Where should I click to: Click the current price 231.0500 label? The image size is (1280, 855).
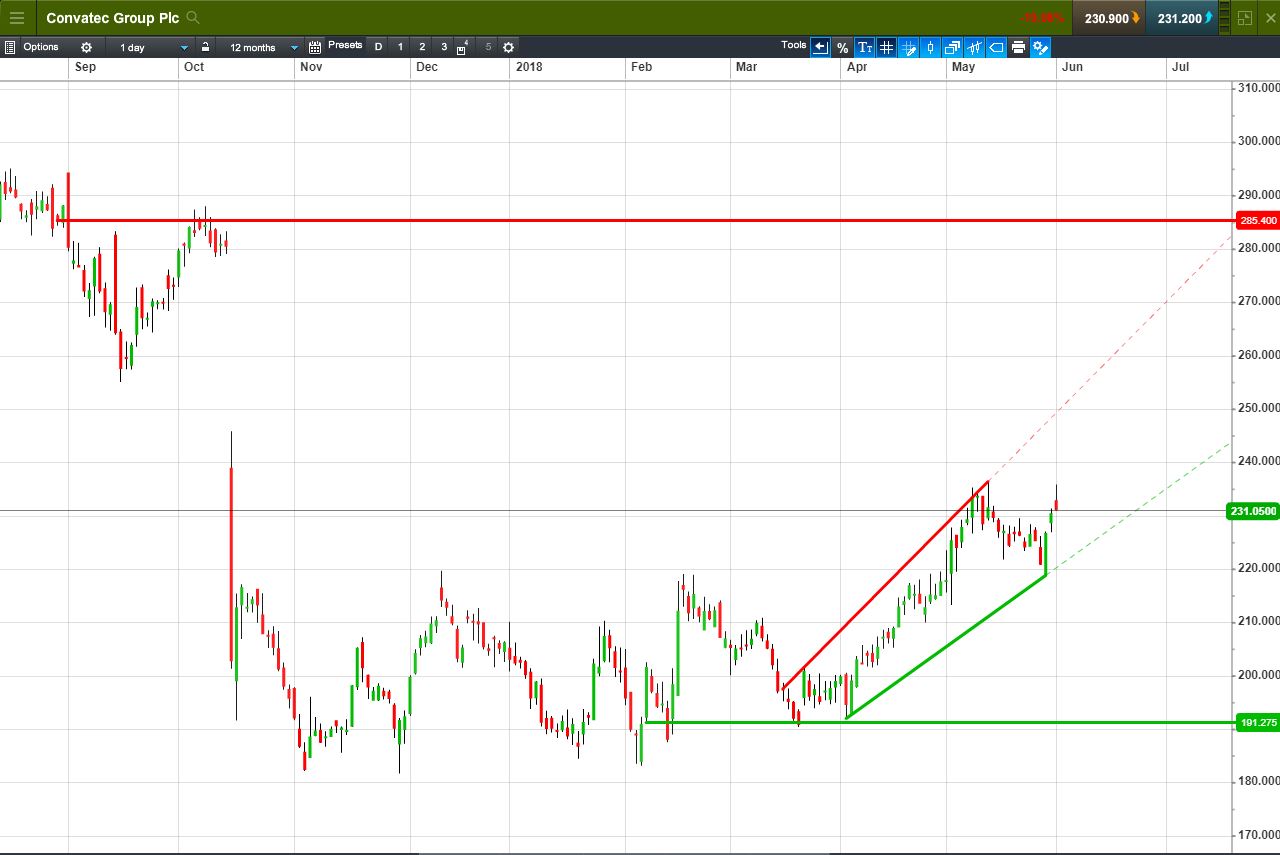(x=1253, y=511)
